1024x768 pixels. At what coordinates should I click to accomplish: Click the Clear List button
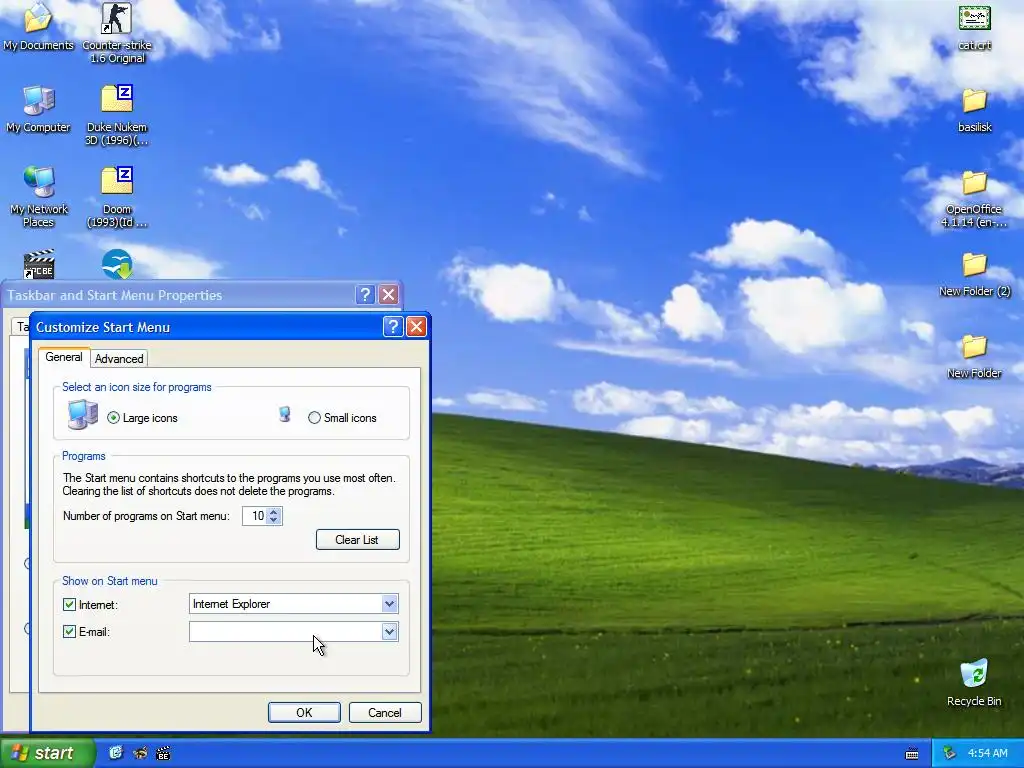(x=357, y=539)
